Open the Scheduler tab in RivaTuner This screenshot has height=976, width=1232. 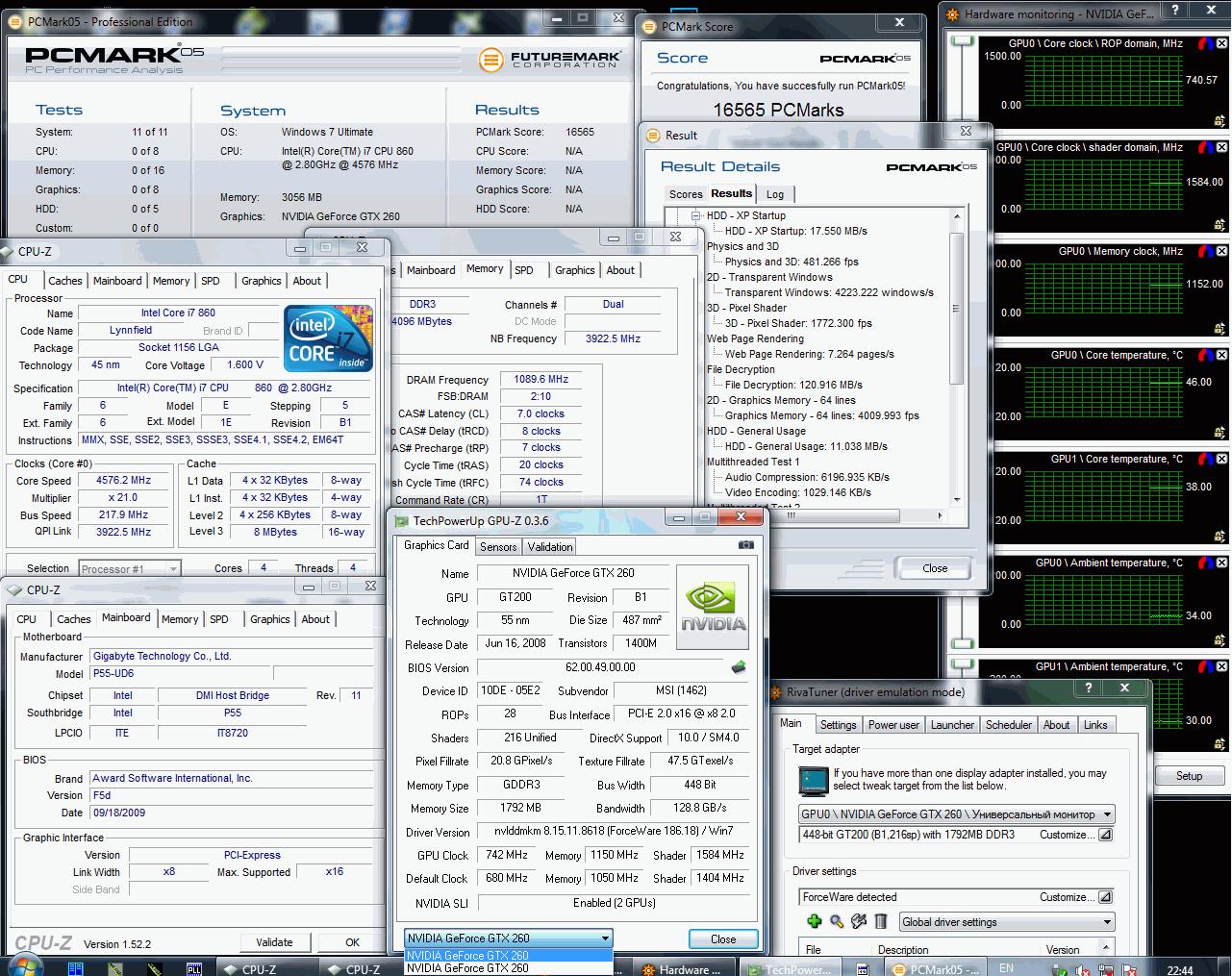tap(1009, 725)
